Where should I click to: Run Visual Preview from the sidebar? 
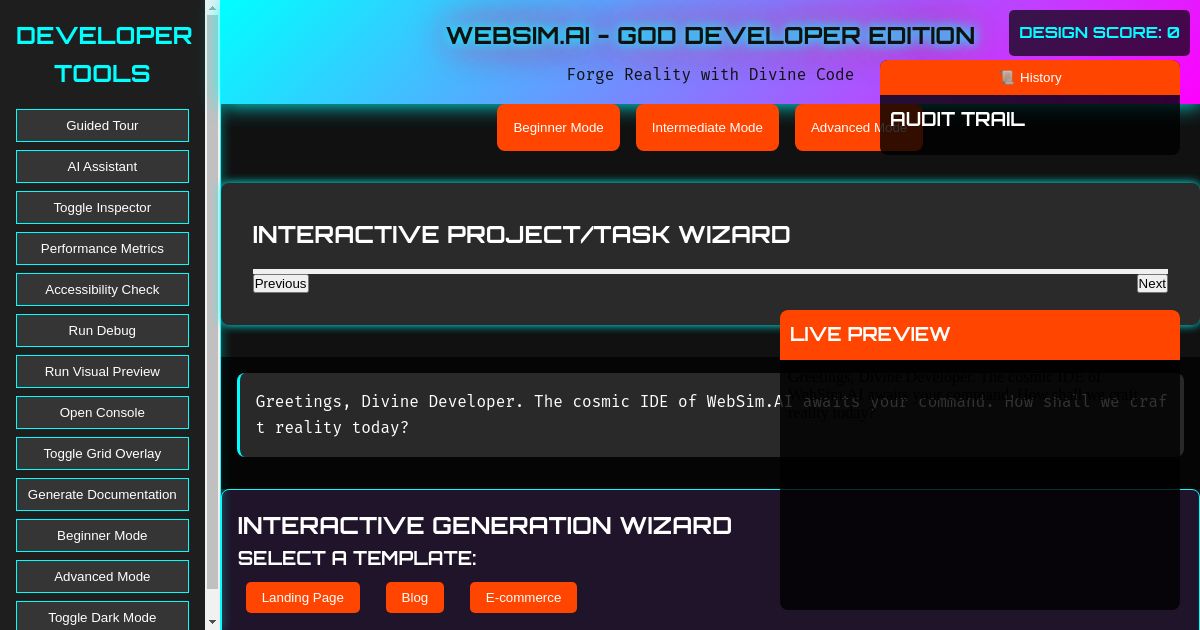point(102,371)
